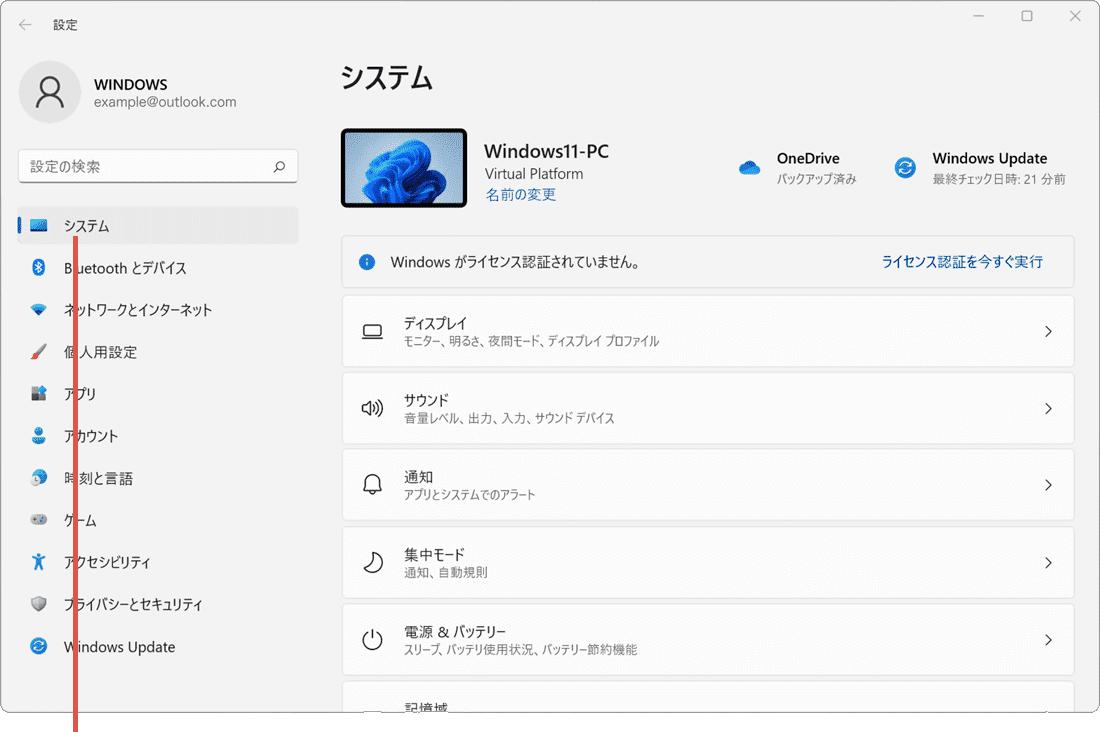Image resolution: width=1100 pixels, height=732 pixels.
Task: Click the 設定の検索 search box
Action: pos(157,166)
